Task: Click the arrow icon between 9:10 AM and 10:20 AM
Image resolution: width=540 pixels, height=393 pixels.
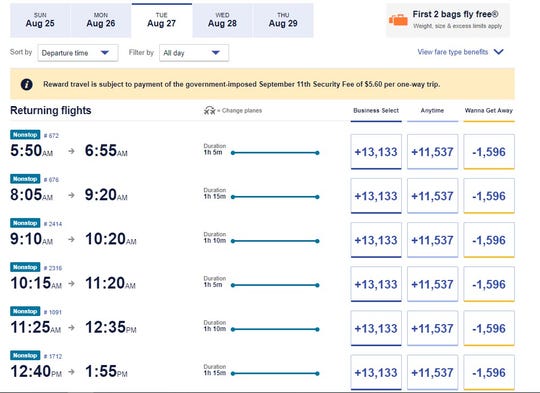Action: pos(71,239)
